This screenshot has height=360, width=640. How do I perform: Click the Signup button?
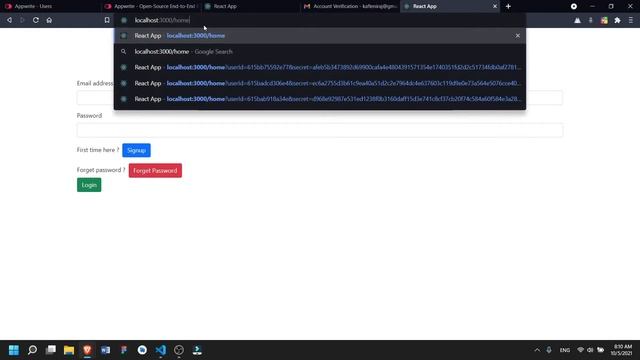pos(136,150)
